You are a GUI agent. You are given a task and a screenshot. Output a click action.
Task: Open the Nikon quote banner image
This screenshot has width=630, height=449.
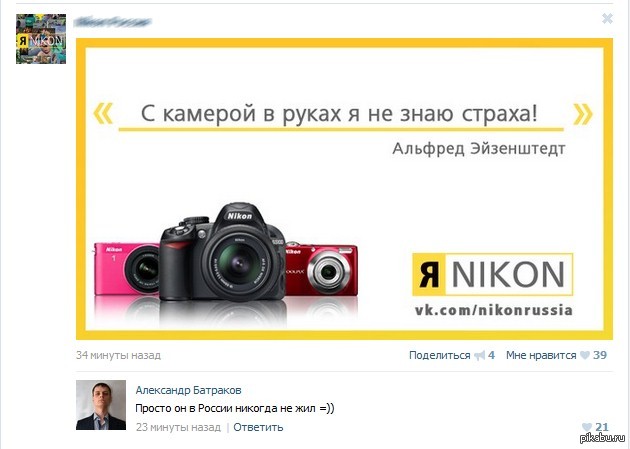point(344,189)
